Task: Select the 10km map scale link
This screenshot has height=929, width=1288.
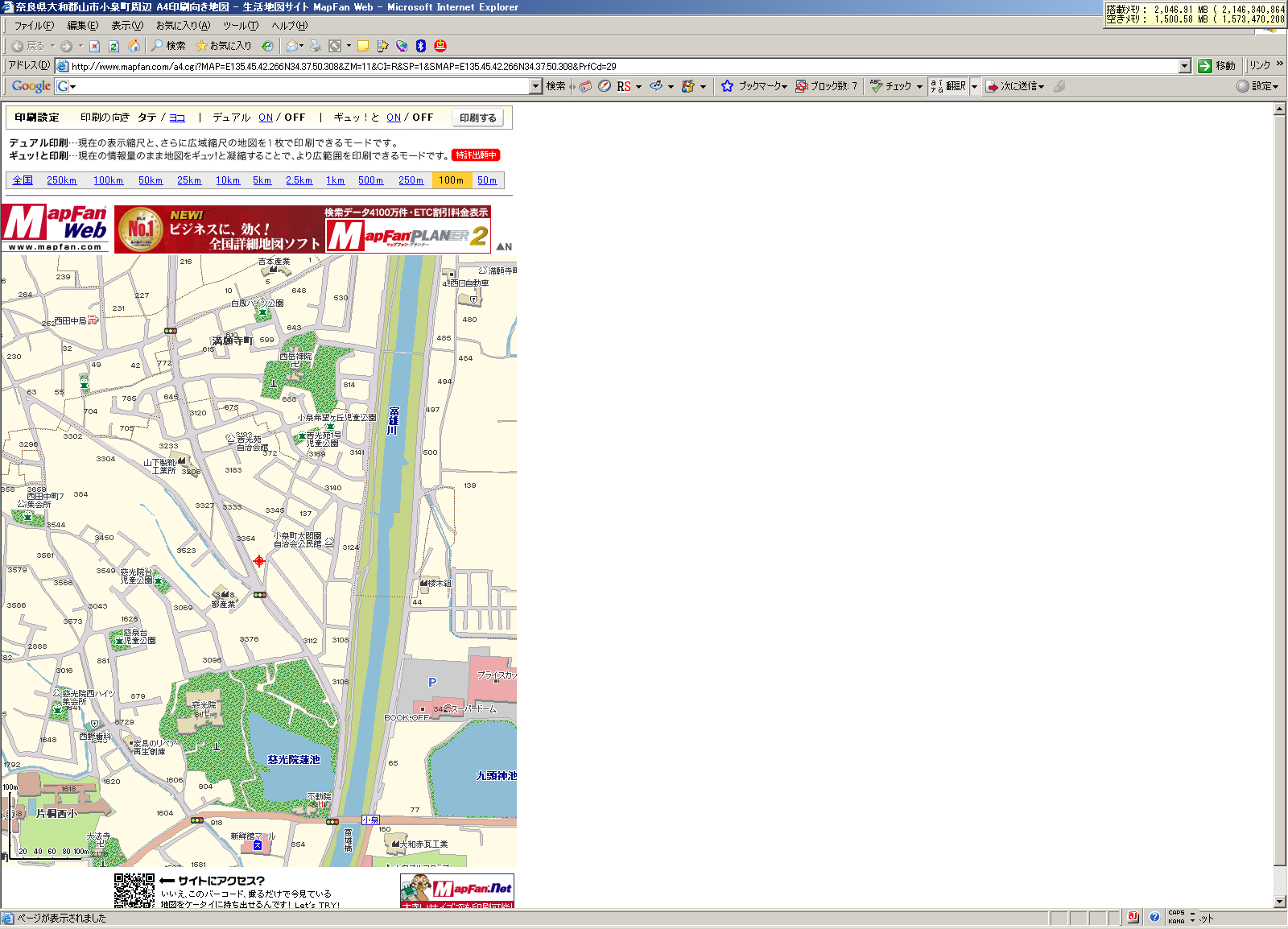Action: click(x=228, y=180)
